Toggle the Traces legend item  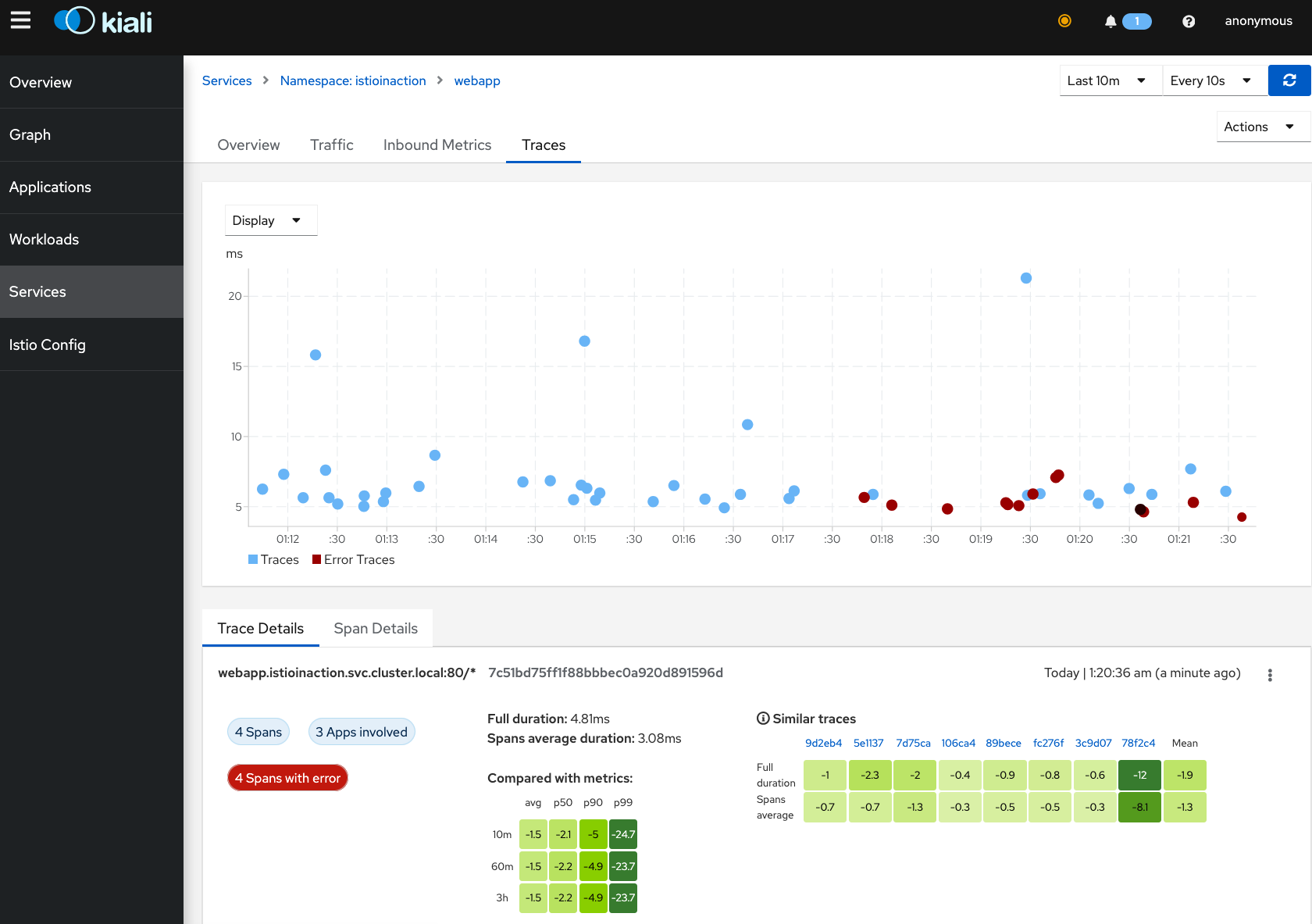273,559
